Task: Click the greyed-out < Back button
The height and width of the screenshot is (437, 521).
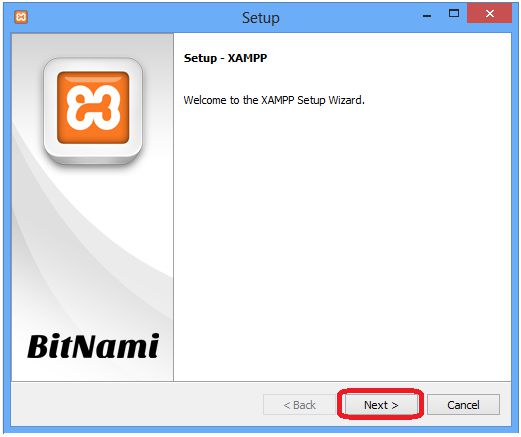Action: click(299, 405)
